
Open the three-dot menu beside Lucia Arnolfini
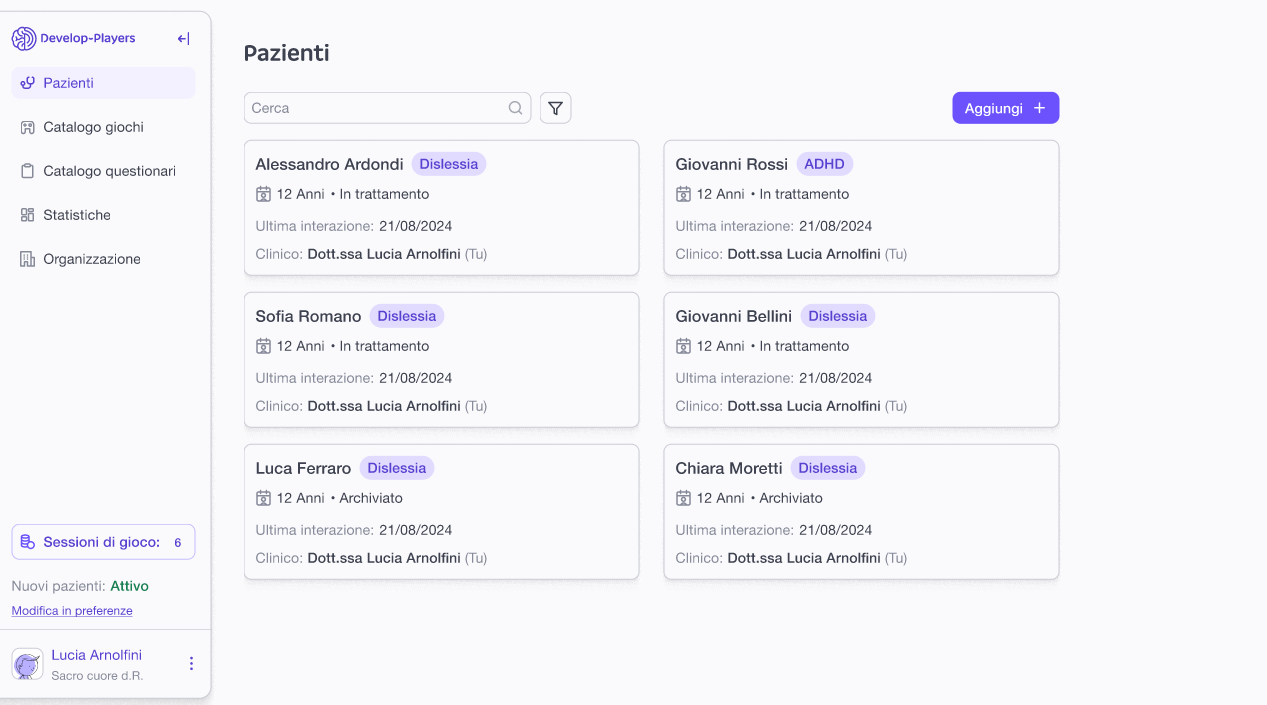coord(191,664)
